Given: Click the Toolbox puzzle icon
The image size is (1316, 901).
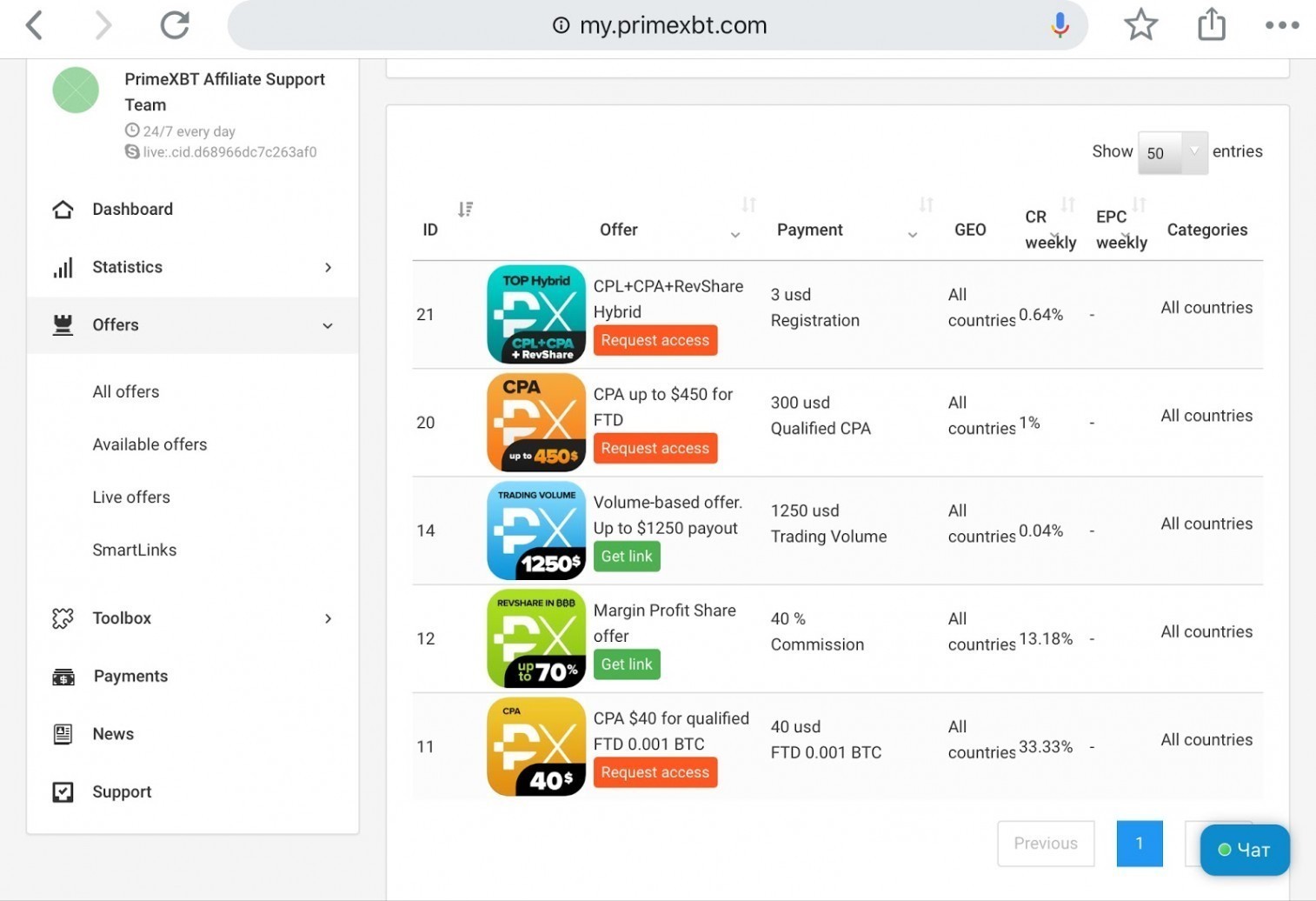Looking at the screenshot, I should pos(63,618).
